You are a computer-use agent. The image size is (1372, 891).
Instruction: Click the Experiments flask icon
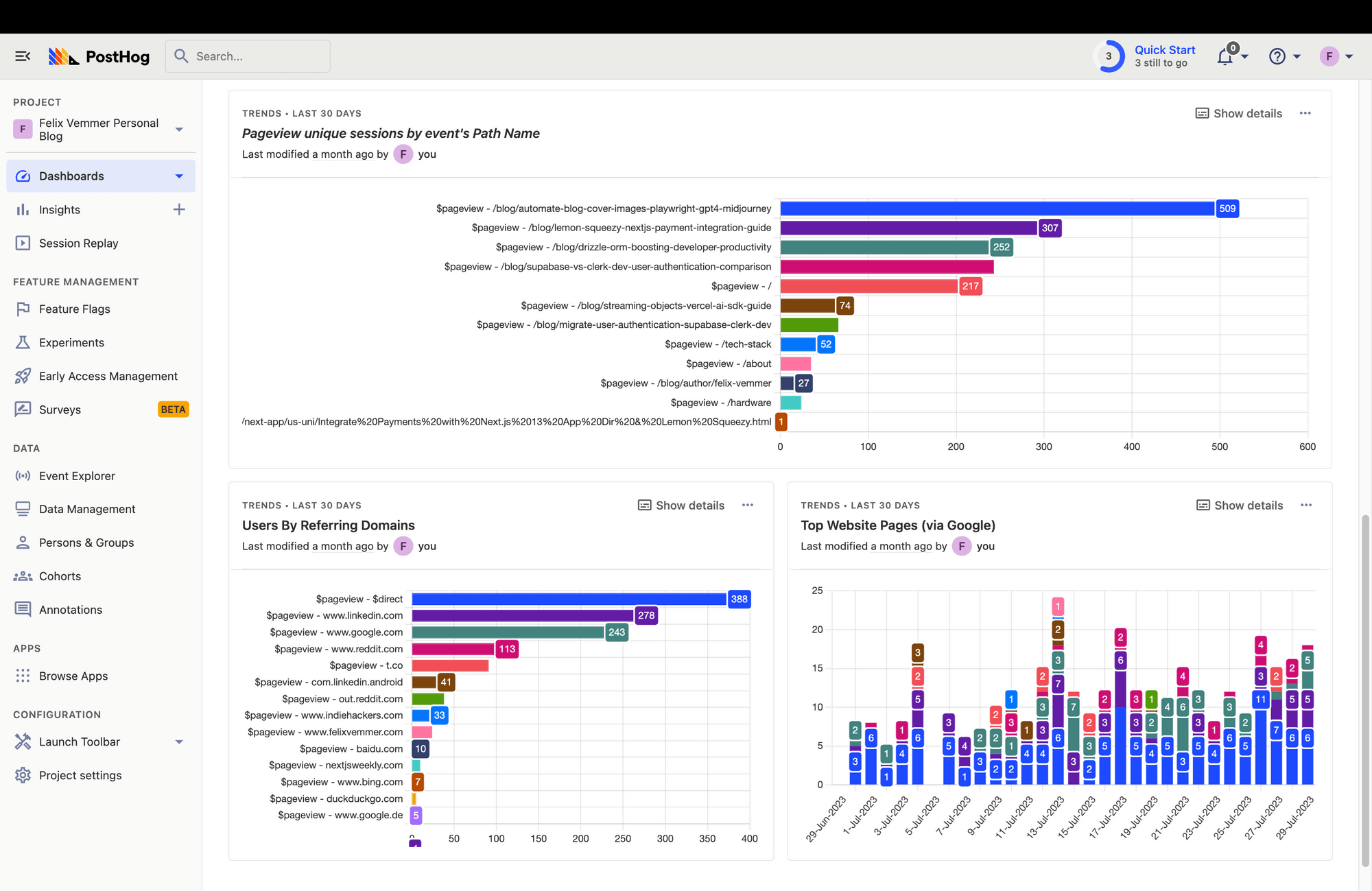click(x=23, y=342)
